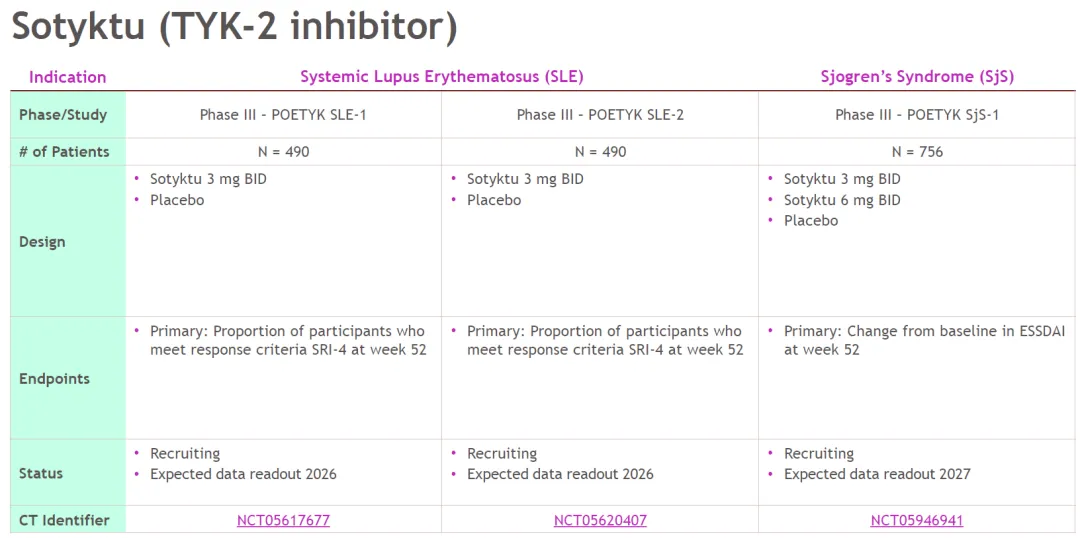Click the Systemic Lupus Erythematosus (SLE) heading
The height and width of the screenshot is (538, 1080).
tap(441, 77)
